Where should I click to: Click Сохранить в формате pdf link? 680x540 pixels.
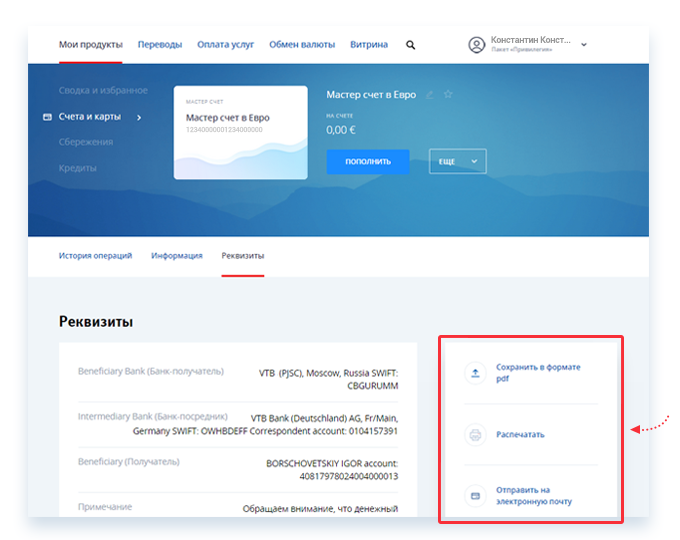click(538, 373)
